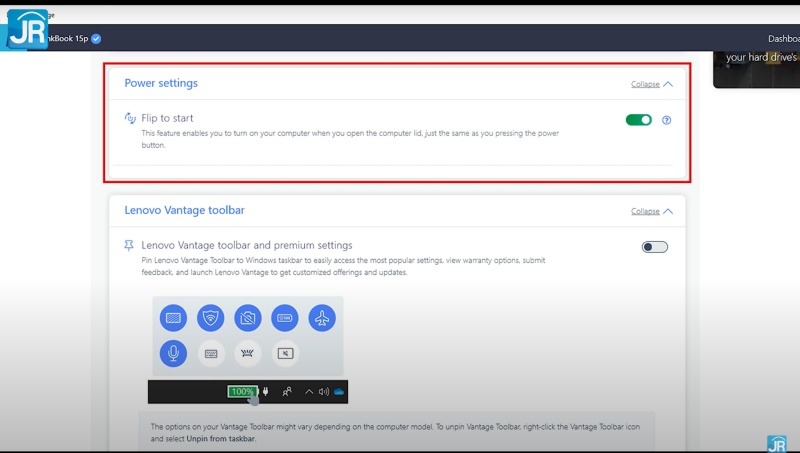Click the 'Lenovo Vantage toolbar and premium settings' label
The image size is (800, 453).
click(x=247, y=245)
